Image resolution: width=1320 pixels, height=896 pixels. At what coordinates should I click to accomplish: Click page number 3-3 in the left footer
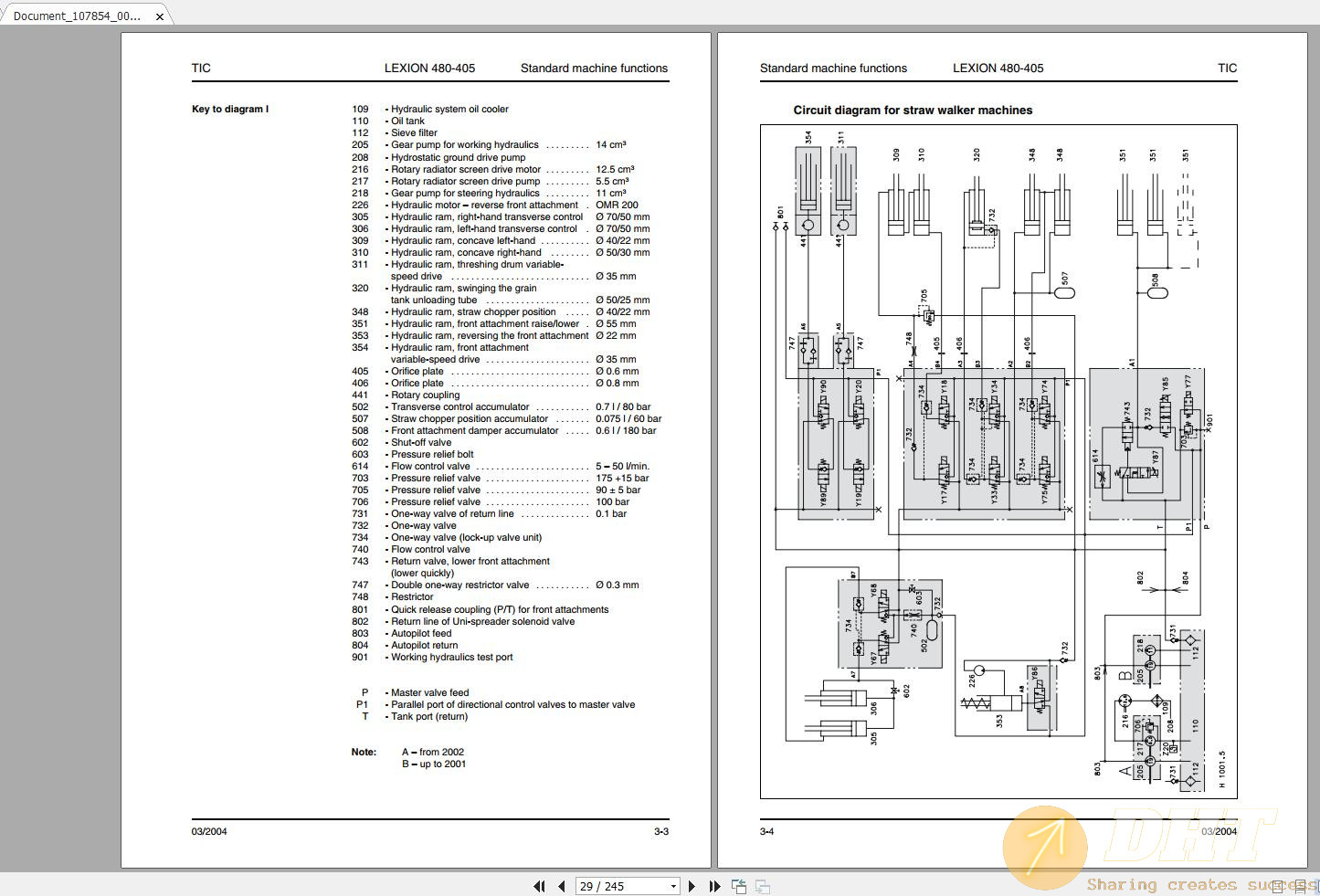pos(661,831)
